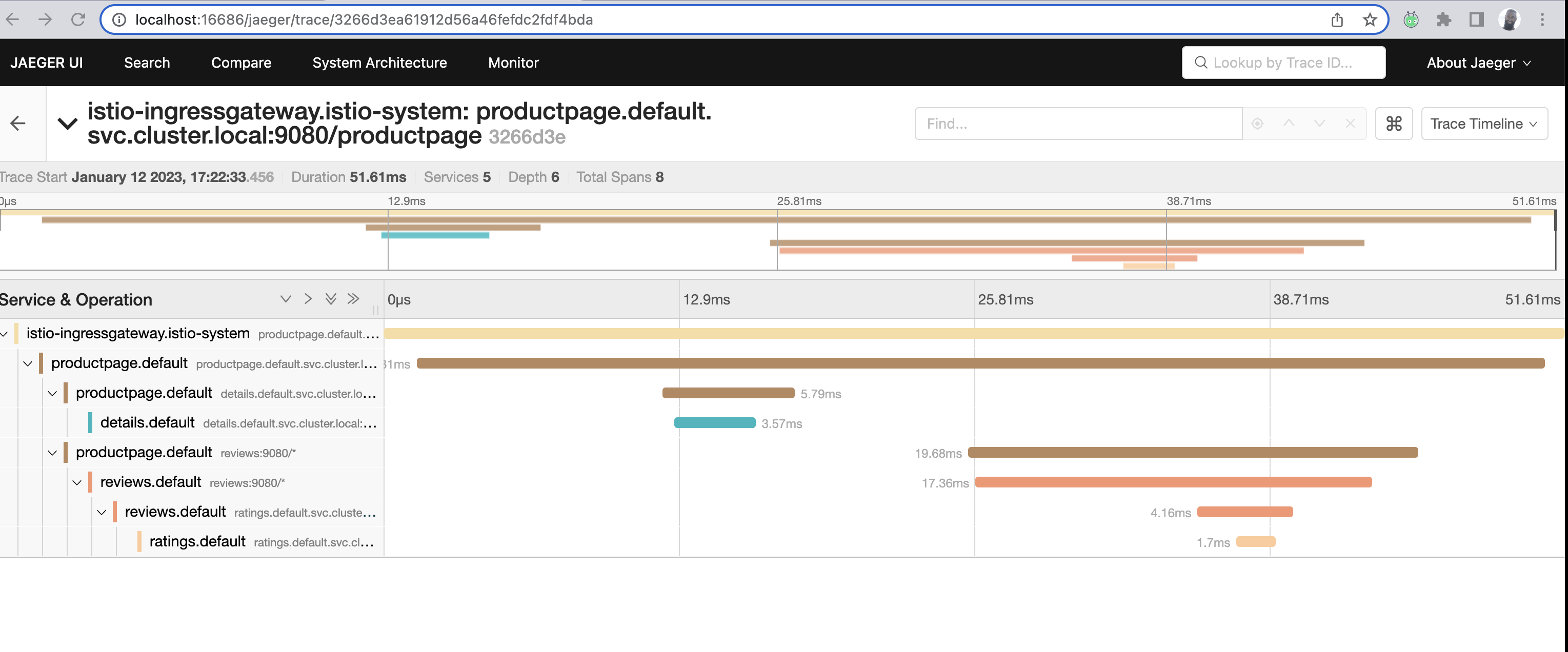Open System Architecture page
The image size is (1568, 652).
point(379,63)
